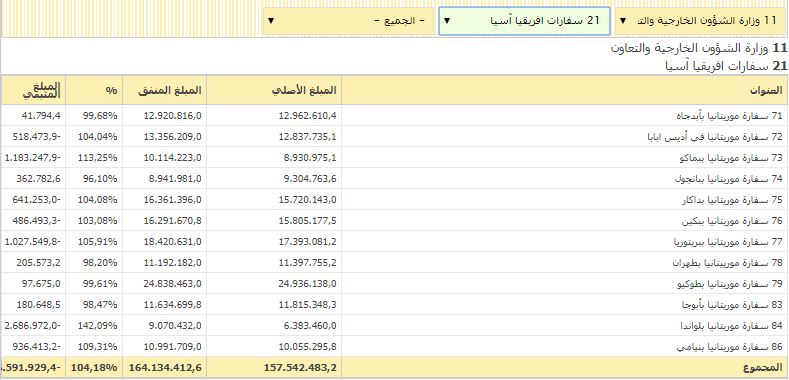The height and width of the screenshot is (380, 789).
Task: Open the dropdown '21 سفارات افريقيا آسيا'
Action: [x=524, y=21]
